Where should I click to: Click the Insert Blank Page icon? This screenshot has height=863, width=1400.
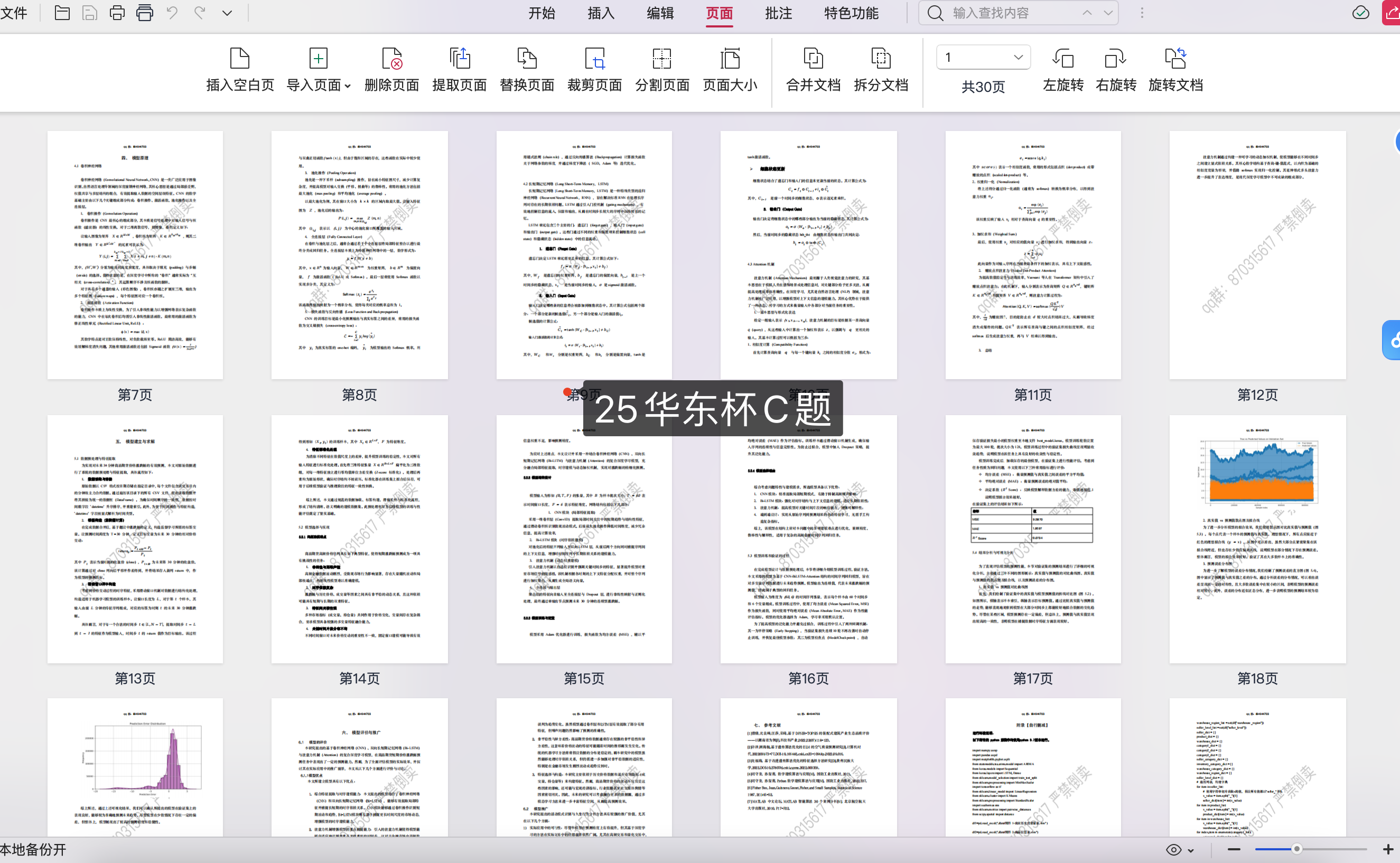239,59
